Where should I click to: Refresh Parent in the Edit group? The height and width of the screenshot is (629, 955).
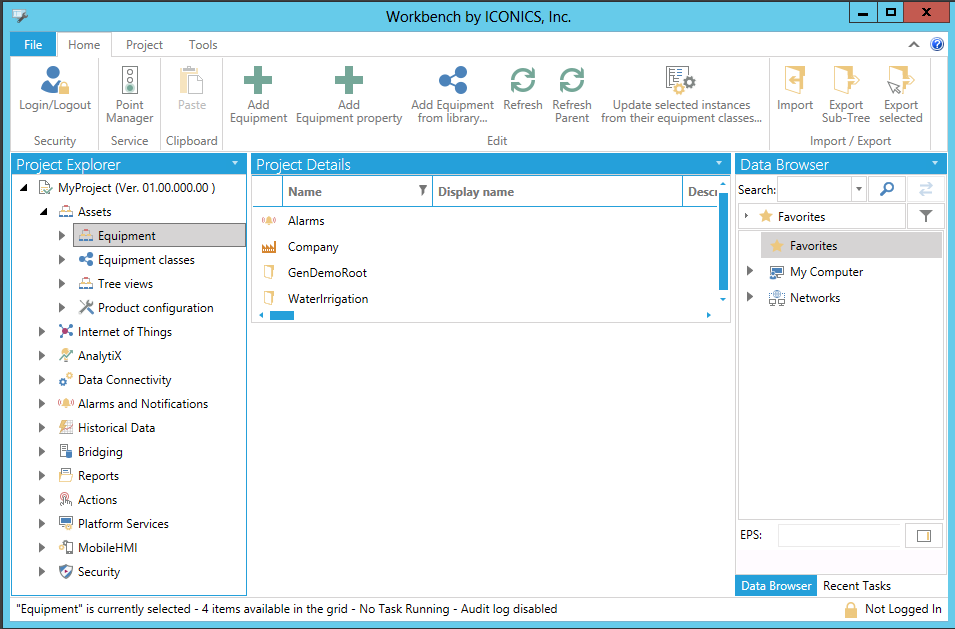571,81
